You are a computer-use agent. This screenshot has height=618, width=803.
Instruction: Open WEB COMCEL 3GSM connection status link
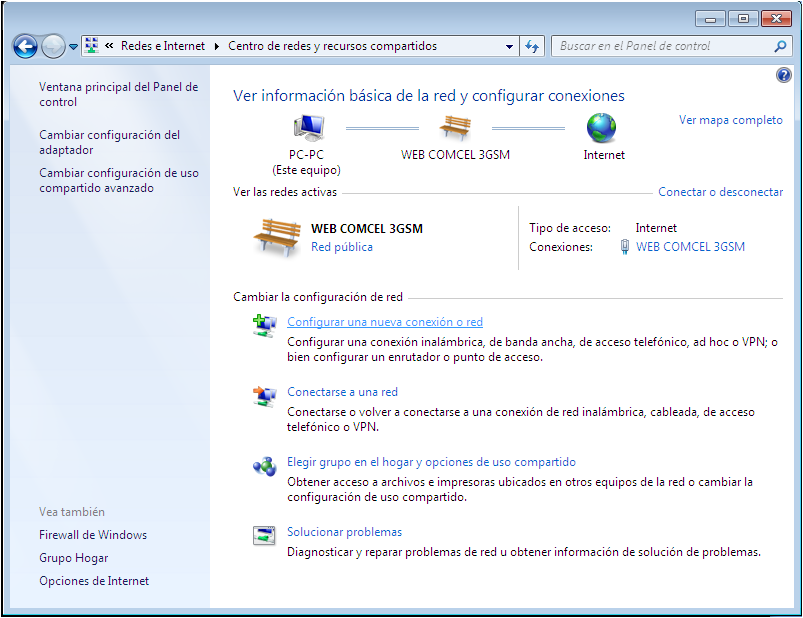pos(690,247)
